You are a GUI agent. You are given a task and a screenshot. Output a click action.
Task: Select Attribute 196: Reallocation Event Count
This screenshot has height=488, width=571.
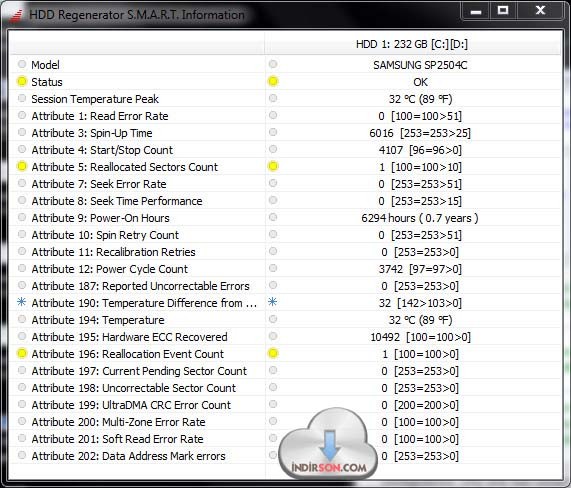coord(127,354)
